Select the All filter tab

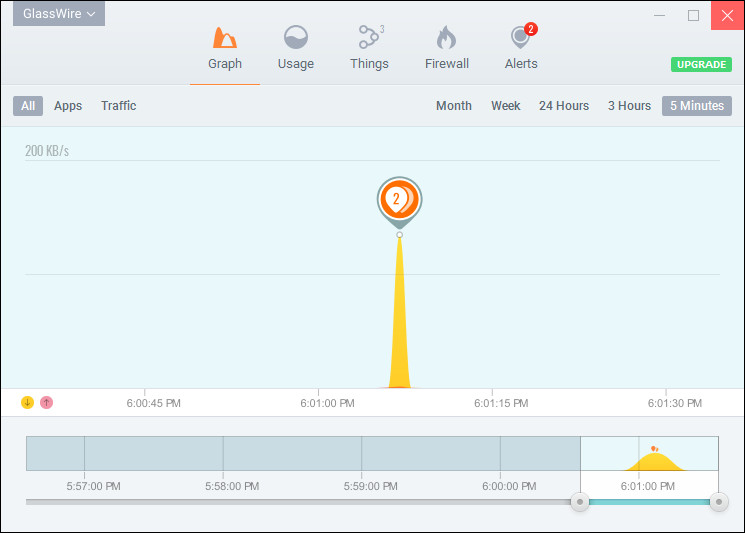point(28,106)
